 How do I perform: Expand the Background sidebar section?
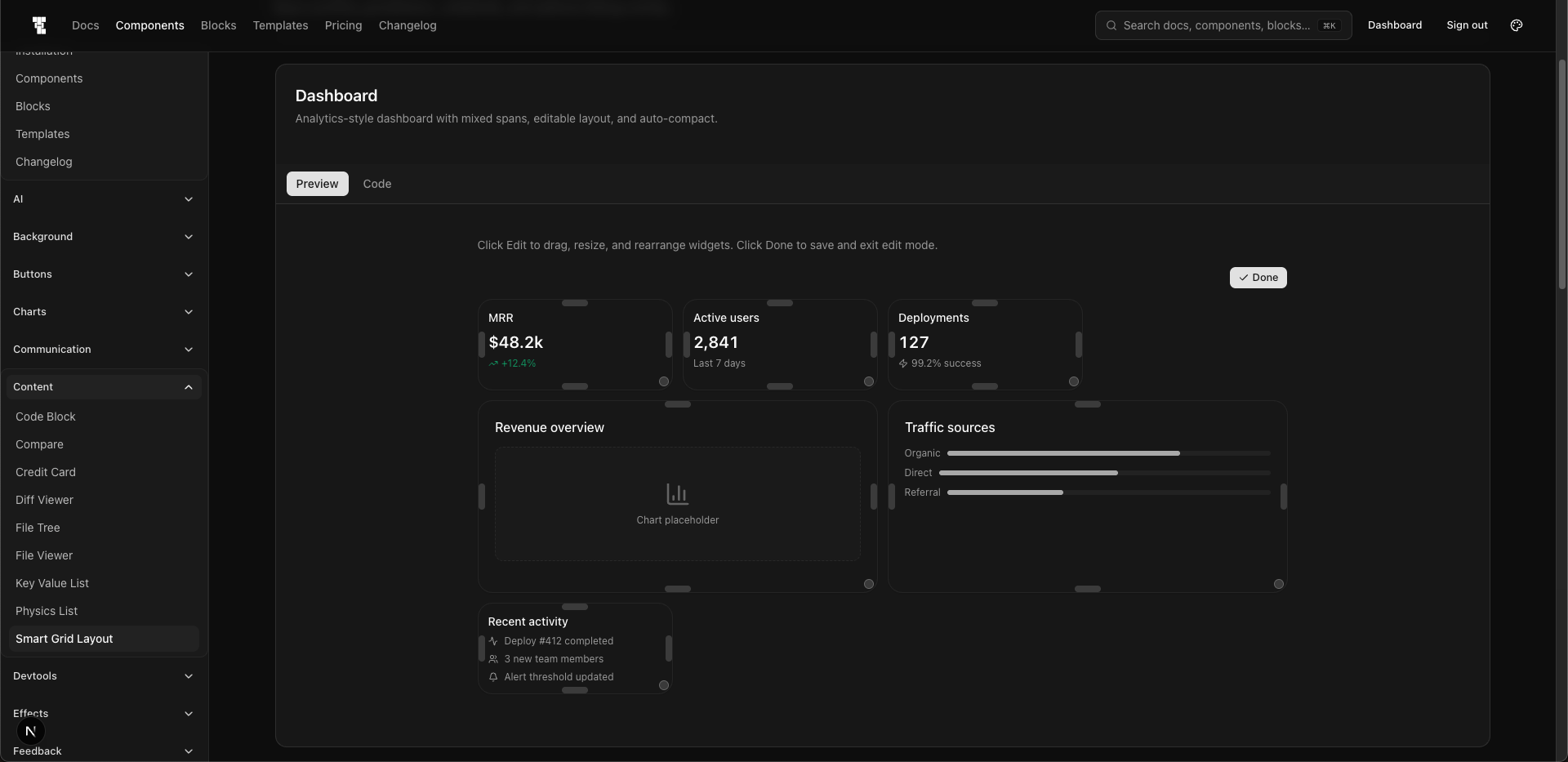pyautogui.click(x=104, y=237)
